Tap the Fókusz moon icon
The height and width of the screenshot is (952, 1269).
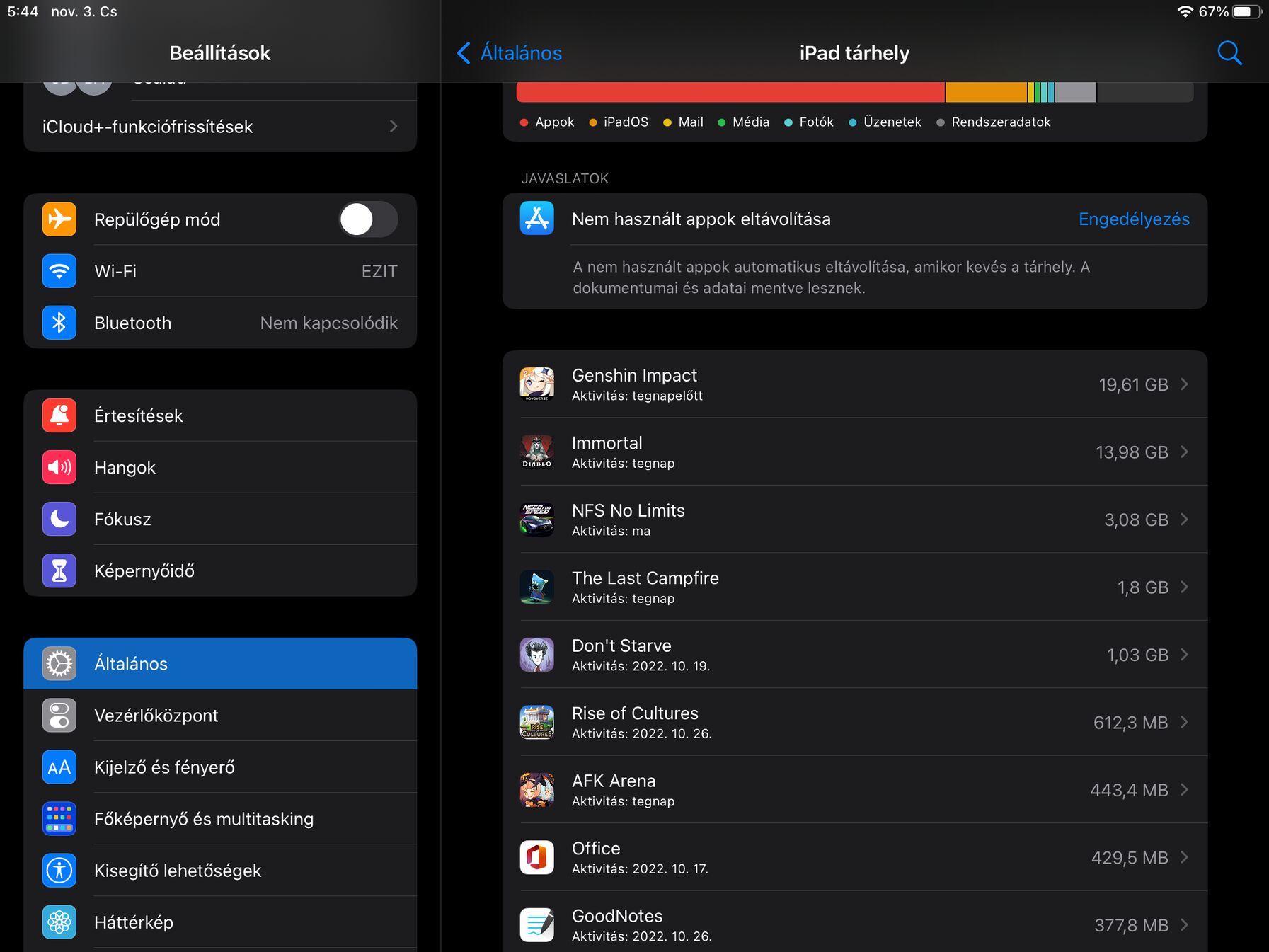(59, 519)
